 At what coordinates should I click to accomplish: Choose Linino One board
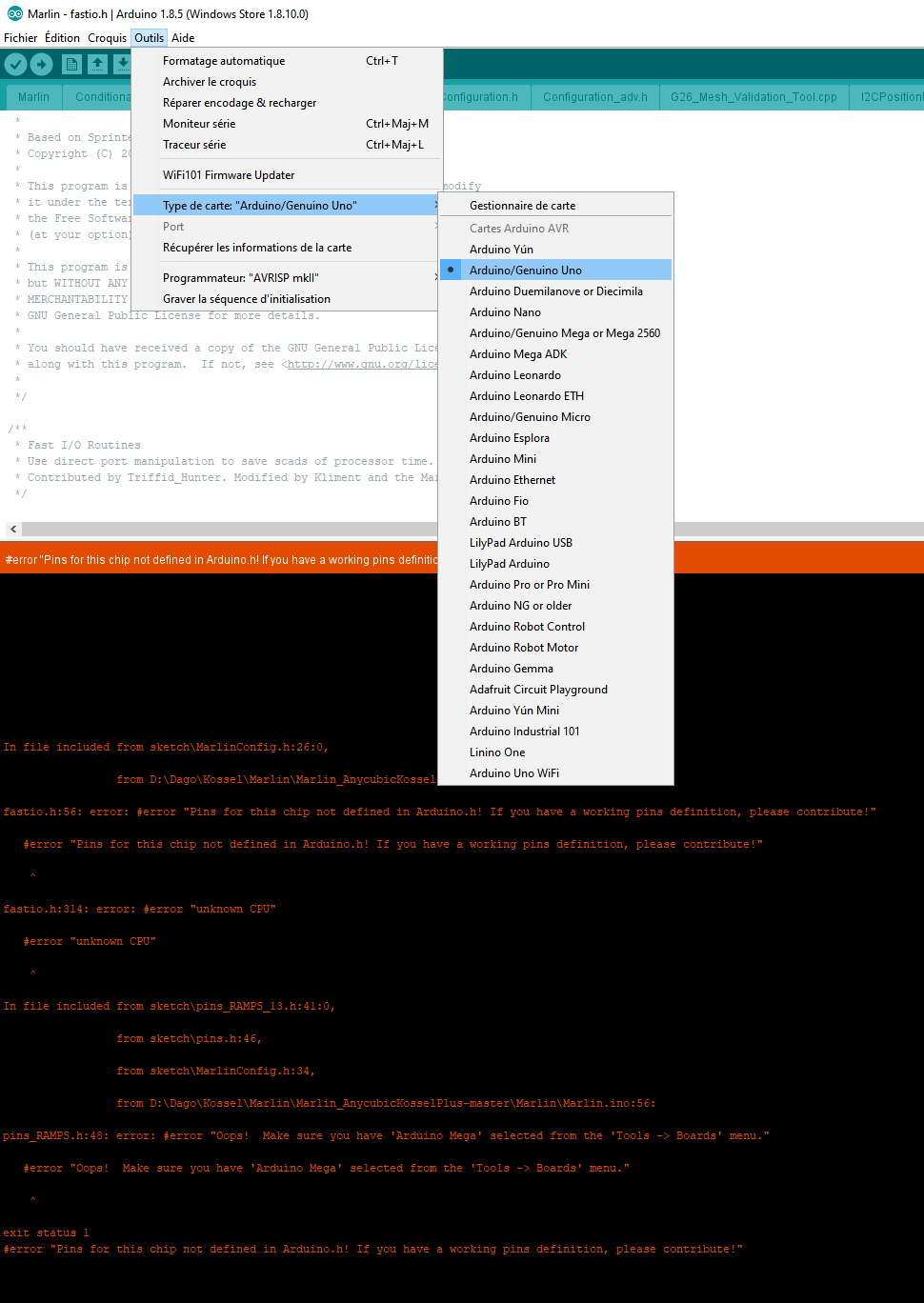pos(555,752)
